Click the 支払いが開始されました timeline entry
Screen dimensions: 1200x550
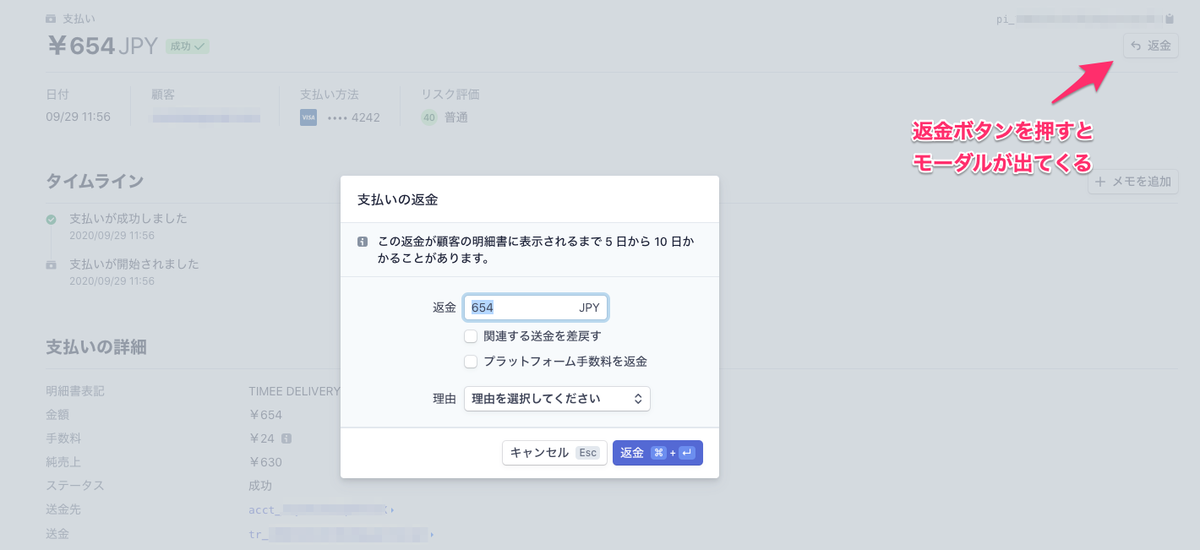pyautogui.click(x=134, y=265)
